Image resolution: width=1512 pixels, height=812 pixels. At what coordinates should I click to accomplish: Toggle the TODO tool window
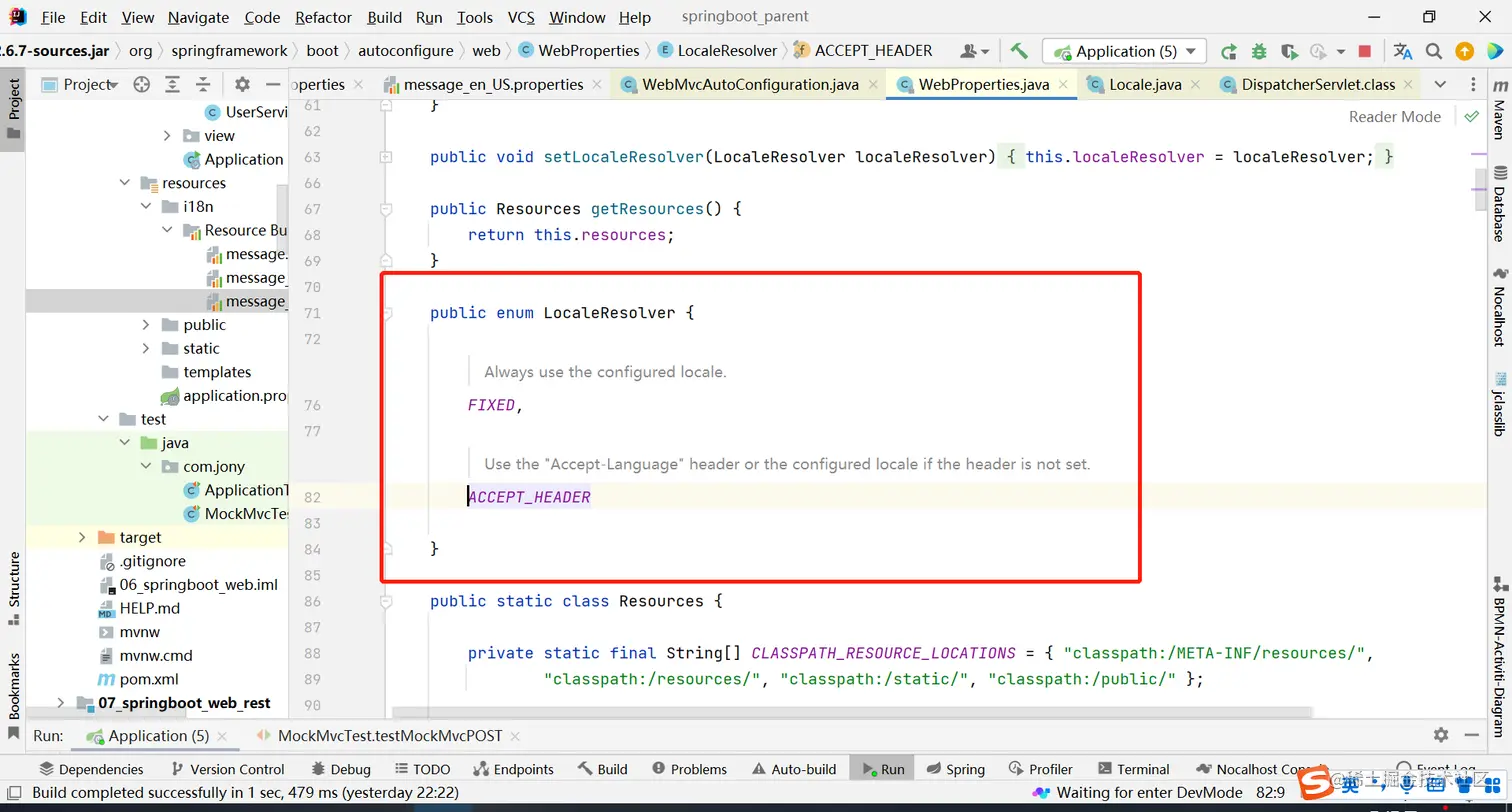423,769
